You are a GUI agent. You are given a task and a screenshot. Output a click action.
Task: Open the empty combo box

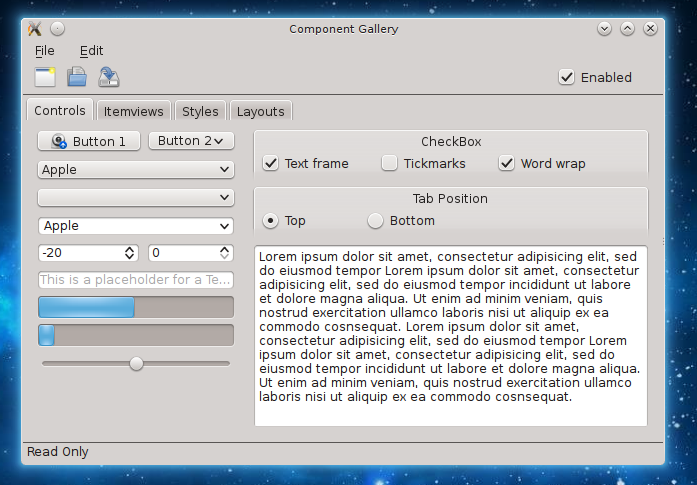tap(136, 197)
